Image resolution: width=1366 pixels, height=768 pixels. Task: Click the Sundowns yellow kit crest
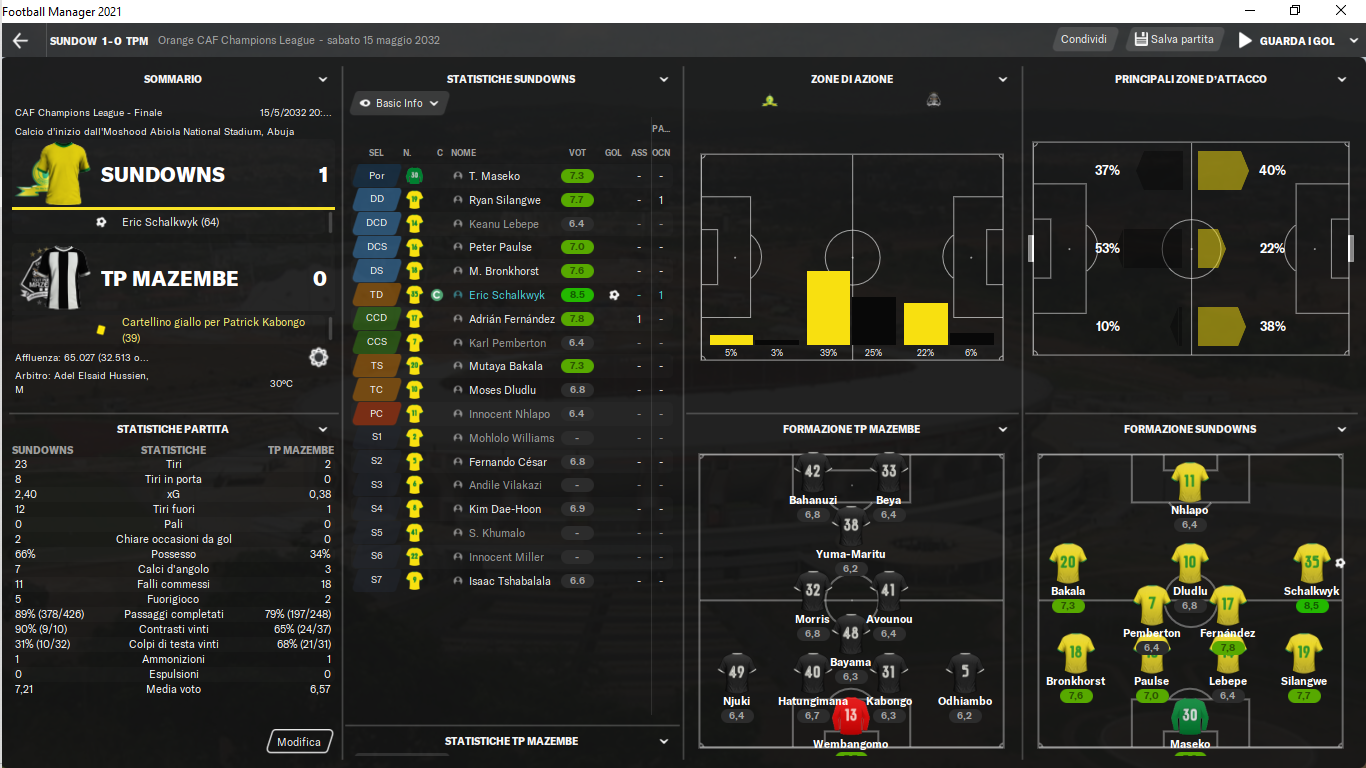[x=53, y=173]
